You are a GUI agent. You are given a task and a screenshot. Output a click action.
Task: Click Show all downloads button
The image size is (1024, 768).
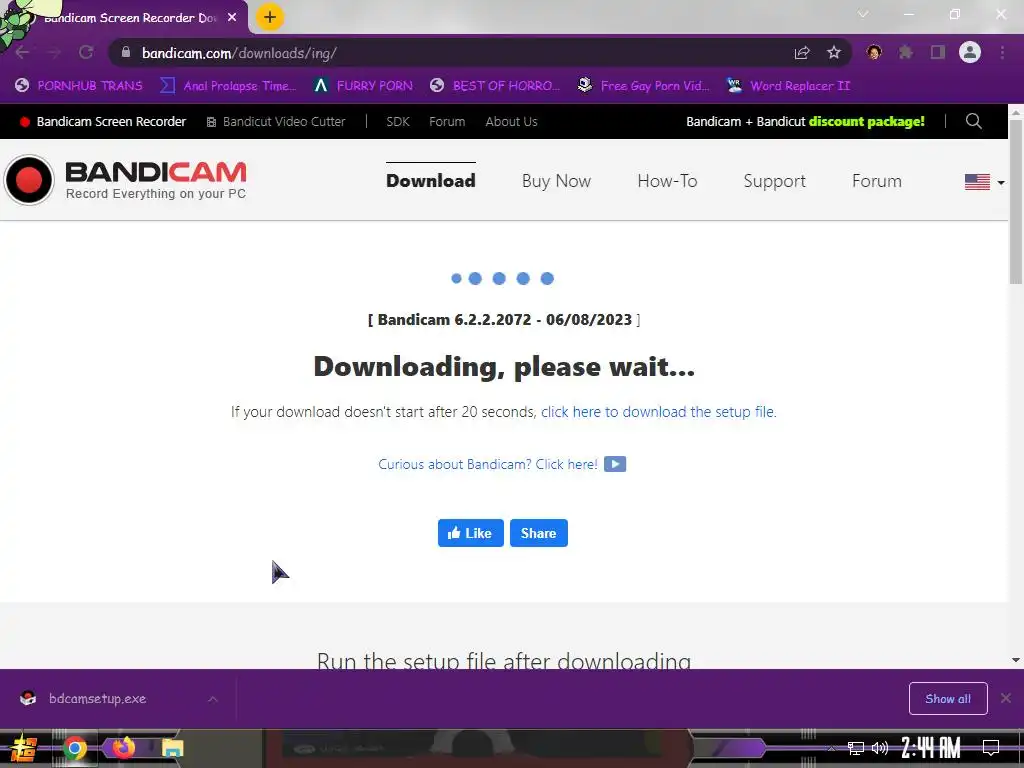click(948, 699)
